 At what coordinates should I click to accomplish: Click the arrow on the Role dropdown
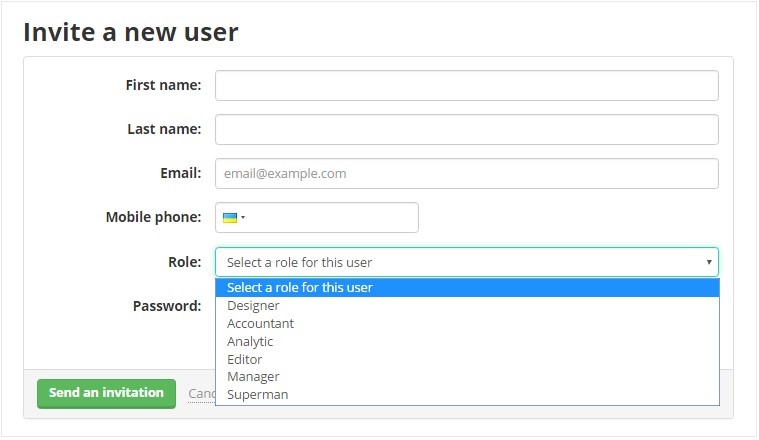709,262
